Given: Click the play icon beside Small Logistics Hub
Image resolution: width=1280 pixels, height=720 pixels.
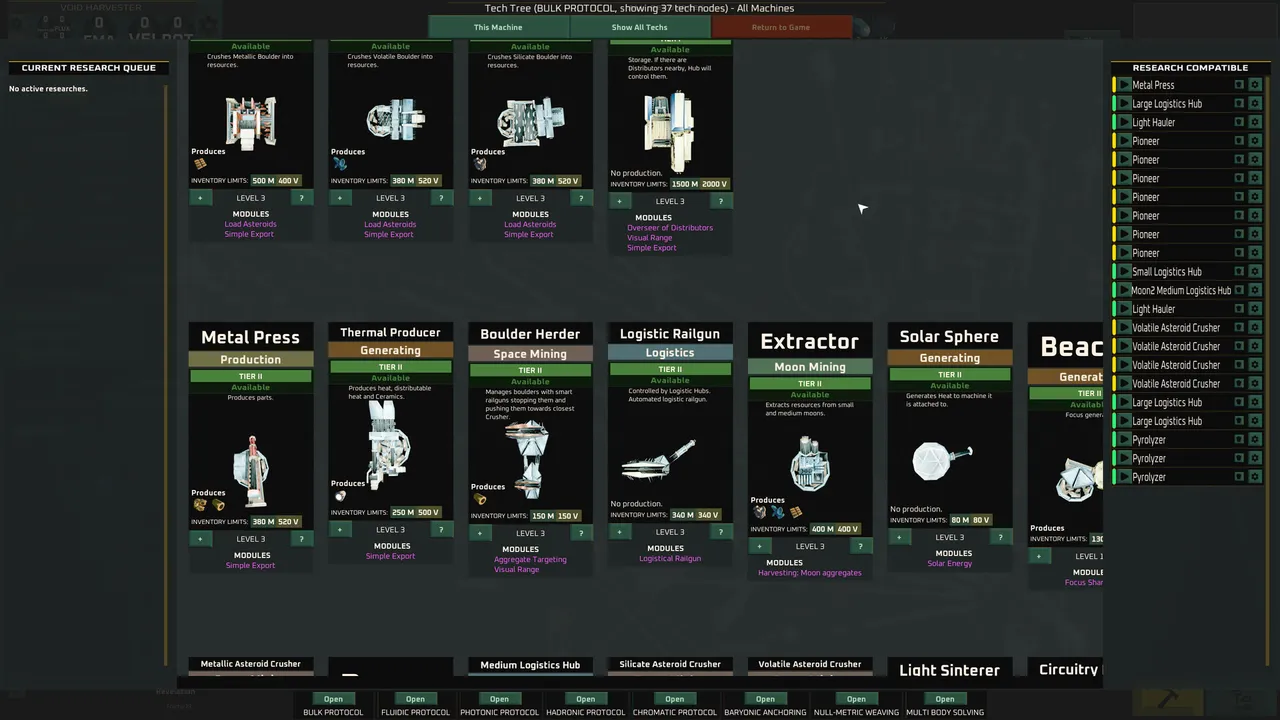Looking at the screenshot, I should point(1124,272).
